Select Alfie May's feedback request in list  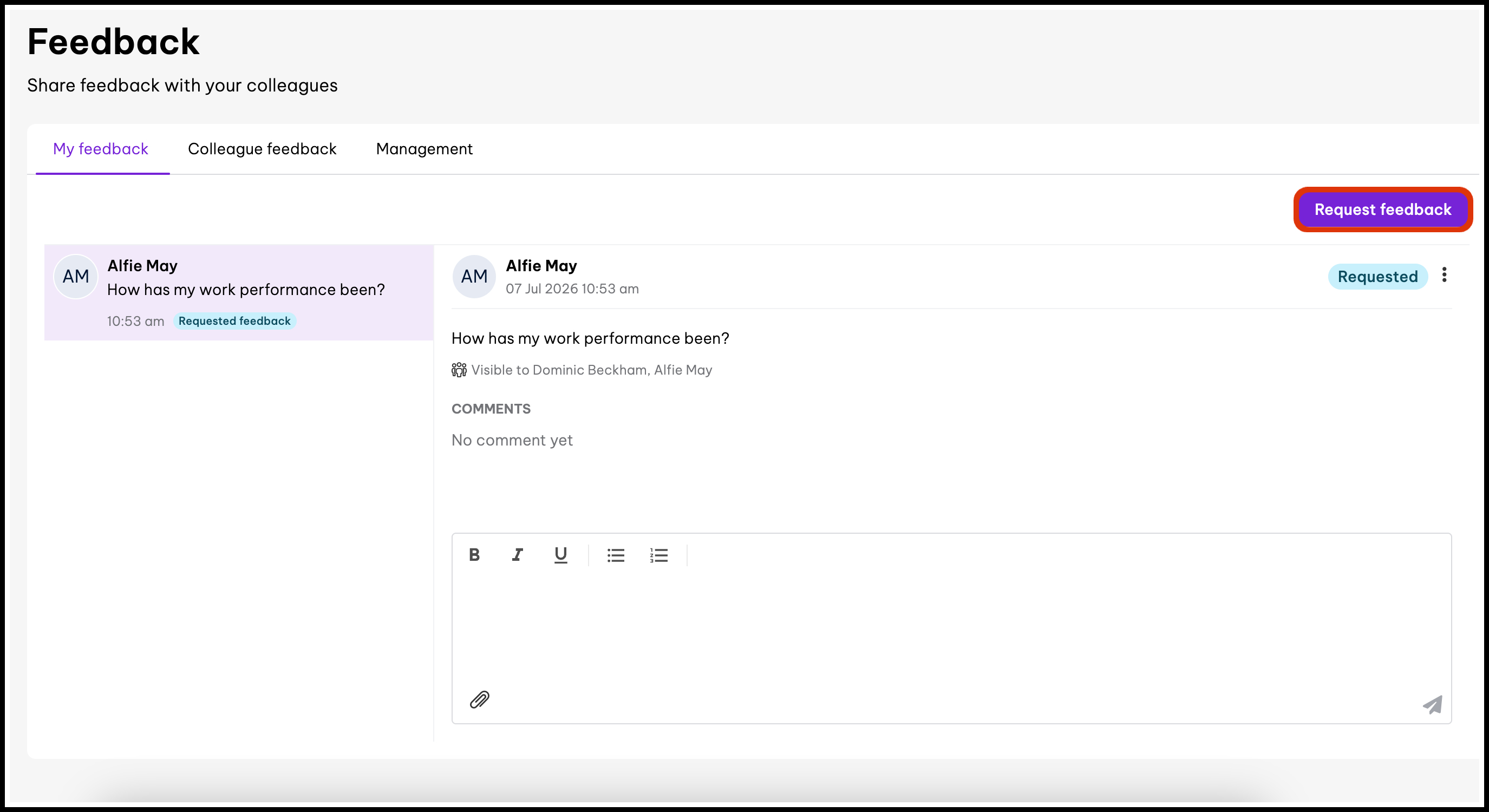tap(239, 292)
